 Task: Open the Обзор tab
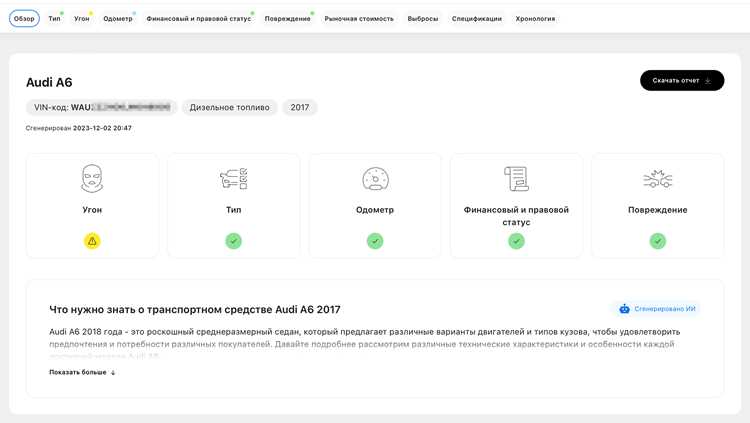(x=24, y=19)
